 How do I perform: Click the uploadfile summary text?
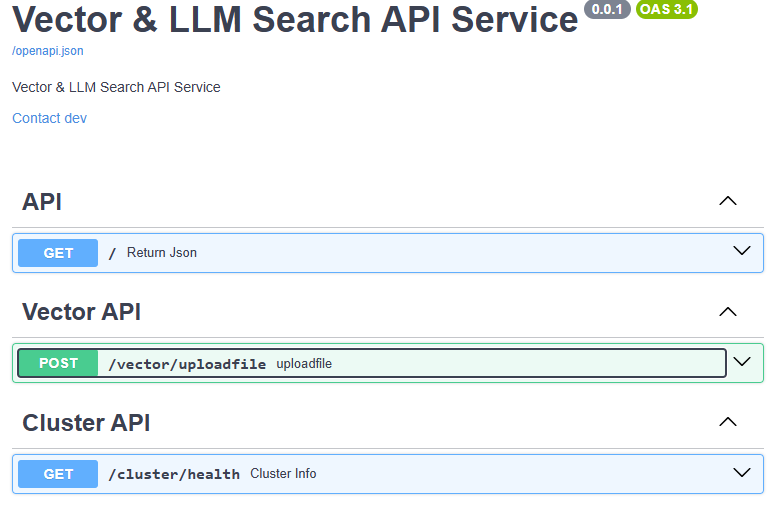point(304,363)
